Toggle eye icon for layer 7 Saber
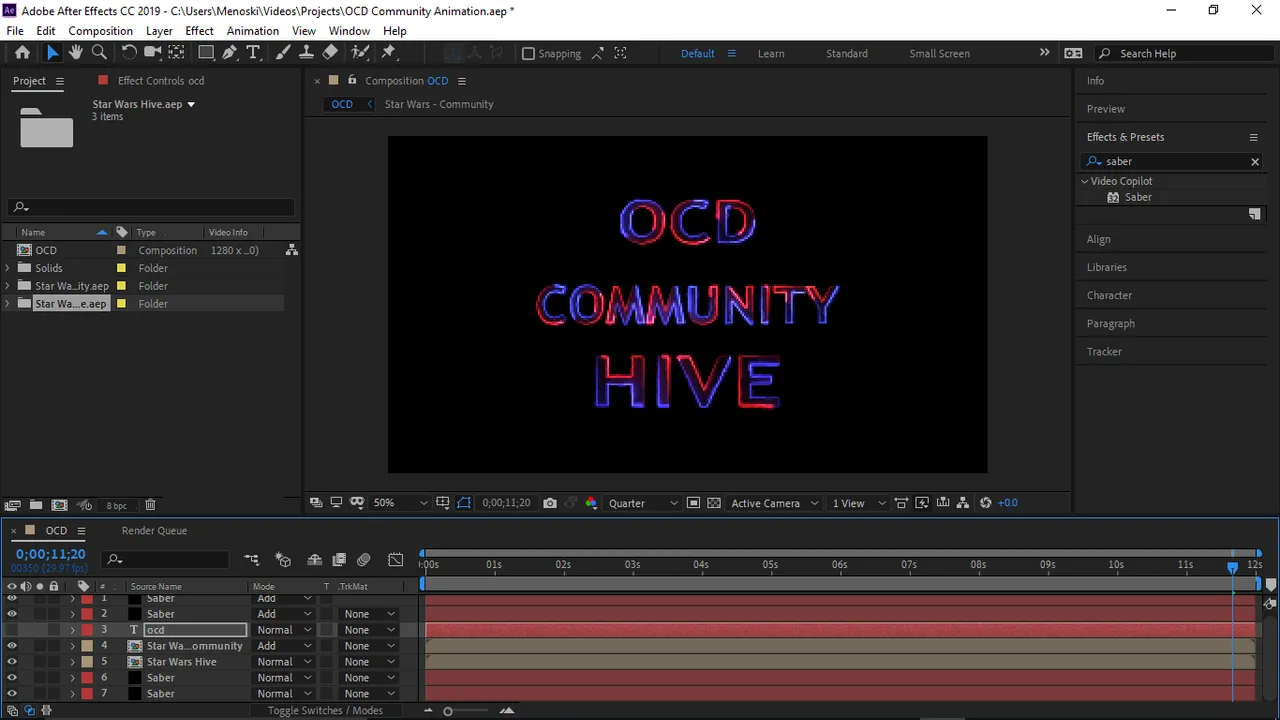 (12, 694)
